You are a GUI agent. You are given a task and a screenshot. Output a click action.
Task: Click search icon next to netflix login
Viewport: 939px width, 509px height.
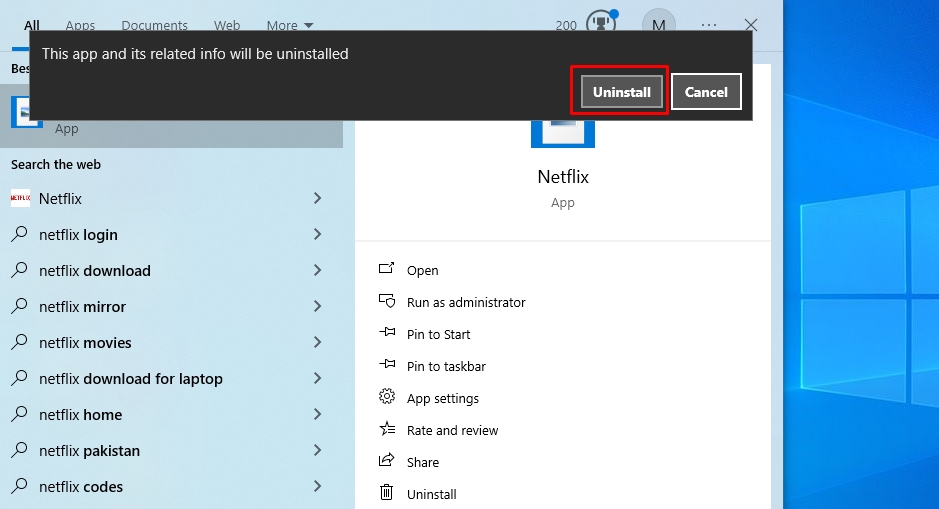[x=19, y=234]
